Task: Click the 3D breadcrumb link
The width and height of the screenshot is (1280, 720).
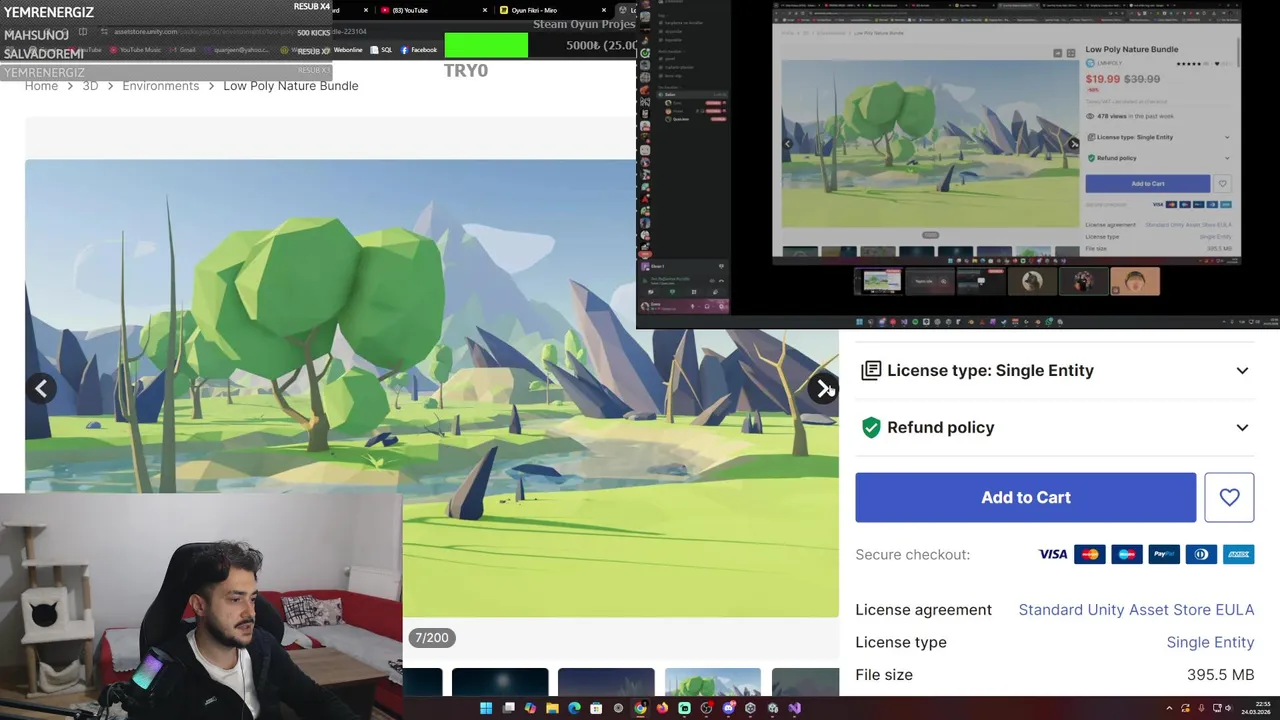Action: click(90, 86)
